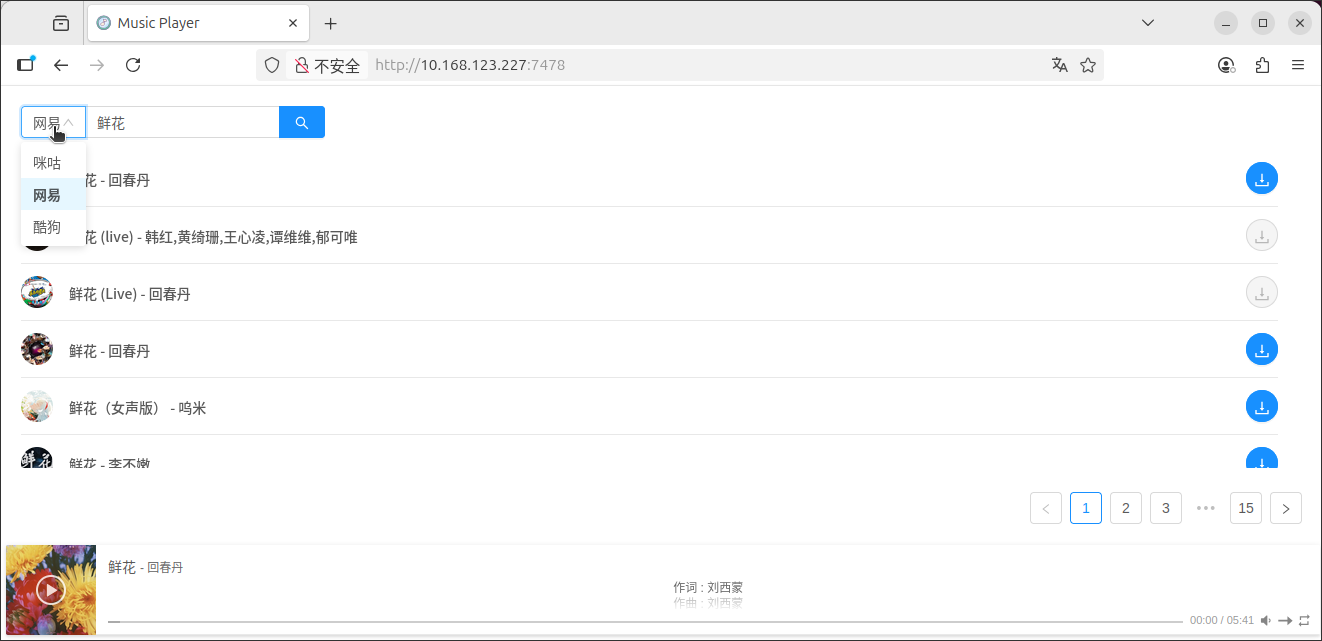Screen dimensions: 1322x641
Task: Click the play order arrow icon
Action: pos(1285,620)
